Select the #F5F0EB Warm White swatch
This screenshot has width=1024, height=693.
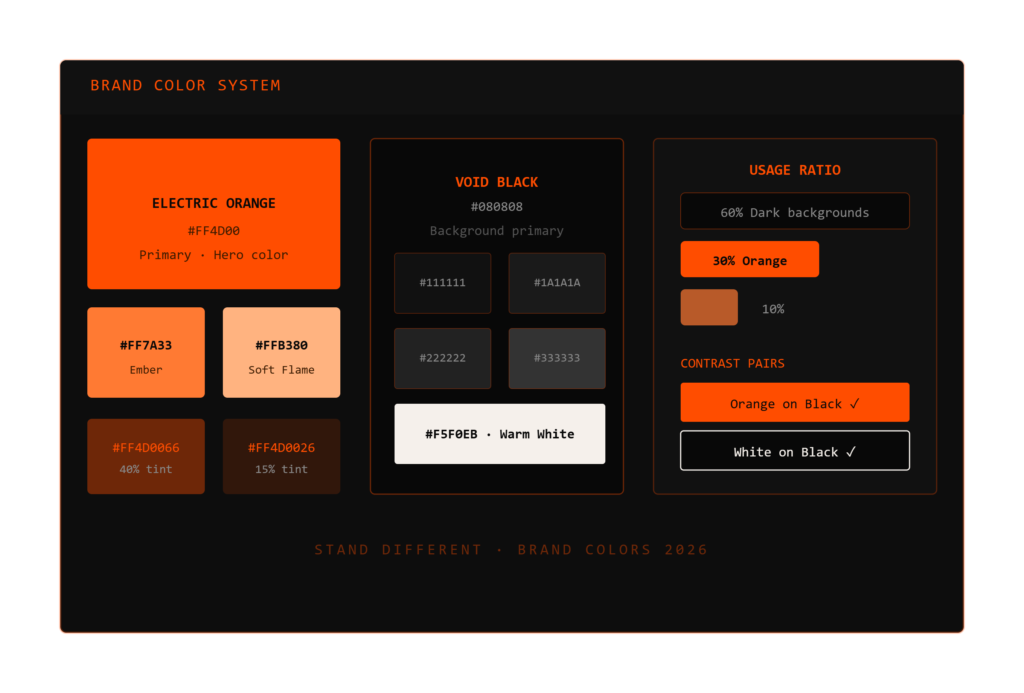(x=500, y=434)
